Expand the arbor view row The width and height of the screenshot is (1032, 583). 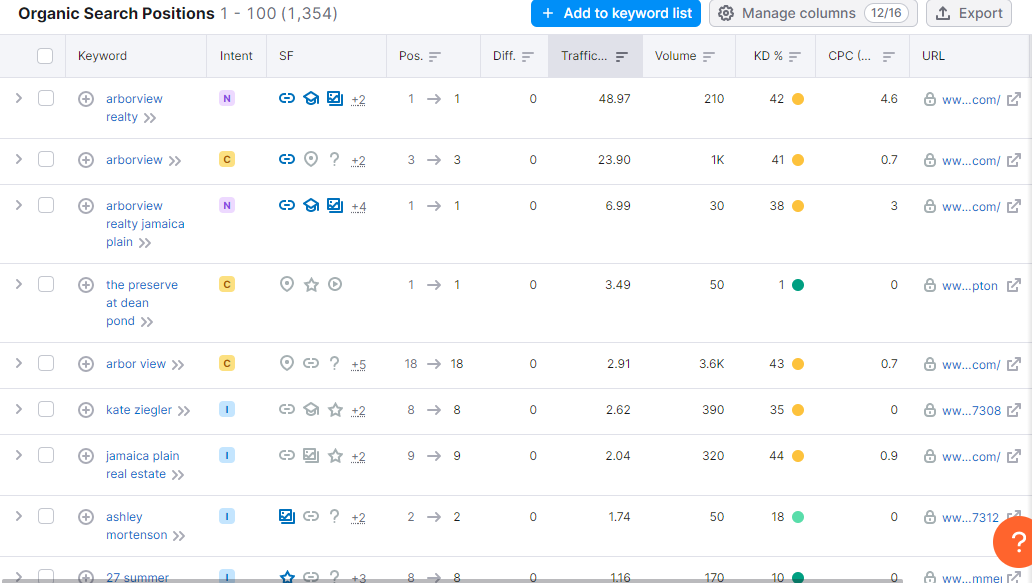tap(18, 363)
